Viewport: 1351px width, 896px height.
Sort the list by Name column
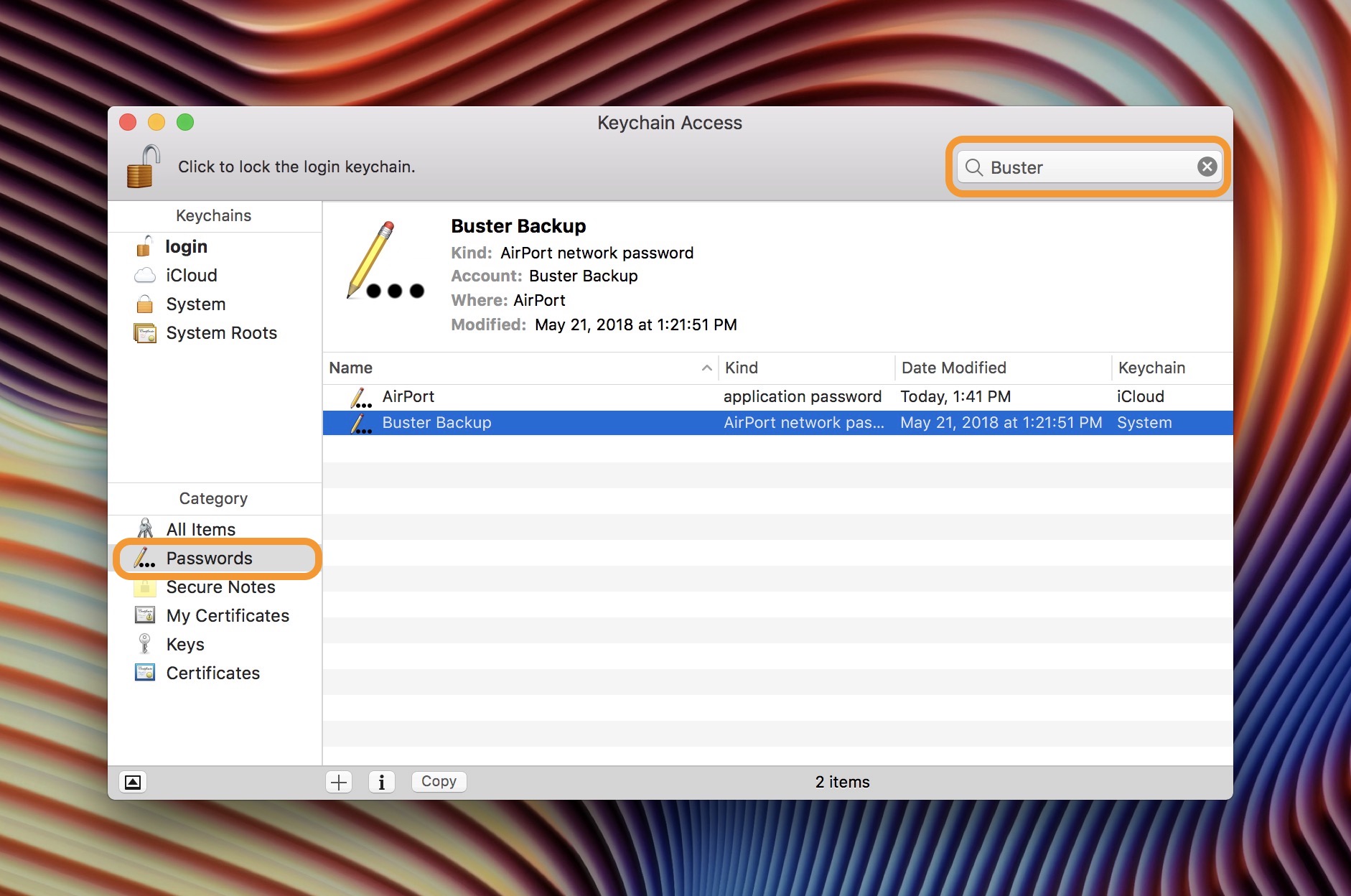pyautogui.click(x=517, y=368)
